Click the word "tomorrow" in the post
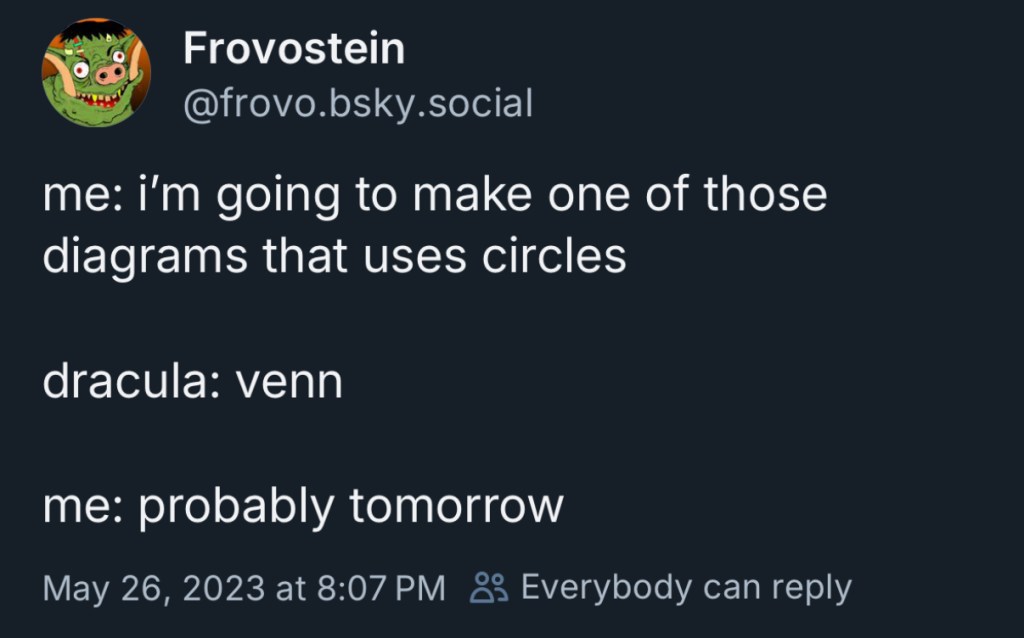1024x638 pixels. [457, 506]
